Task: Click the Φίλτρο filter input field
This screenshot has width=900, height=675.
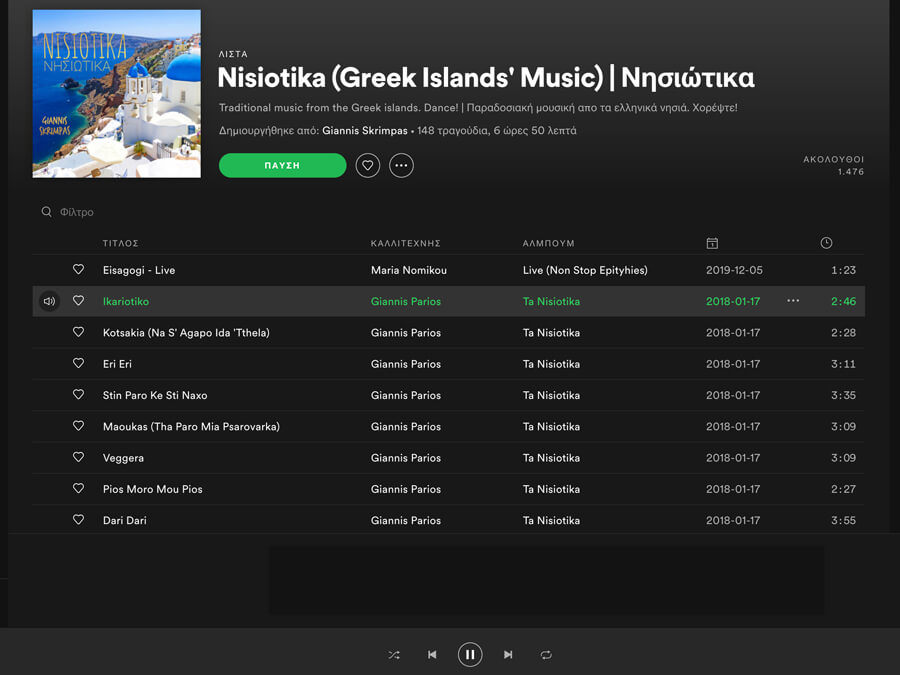Action: coord(80,212)
